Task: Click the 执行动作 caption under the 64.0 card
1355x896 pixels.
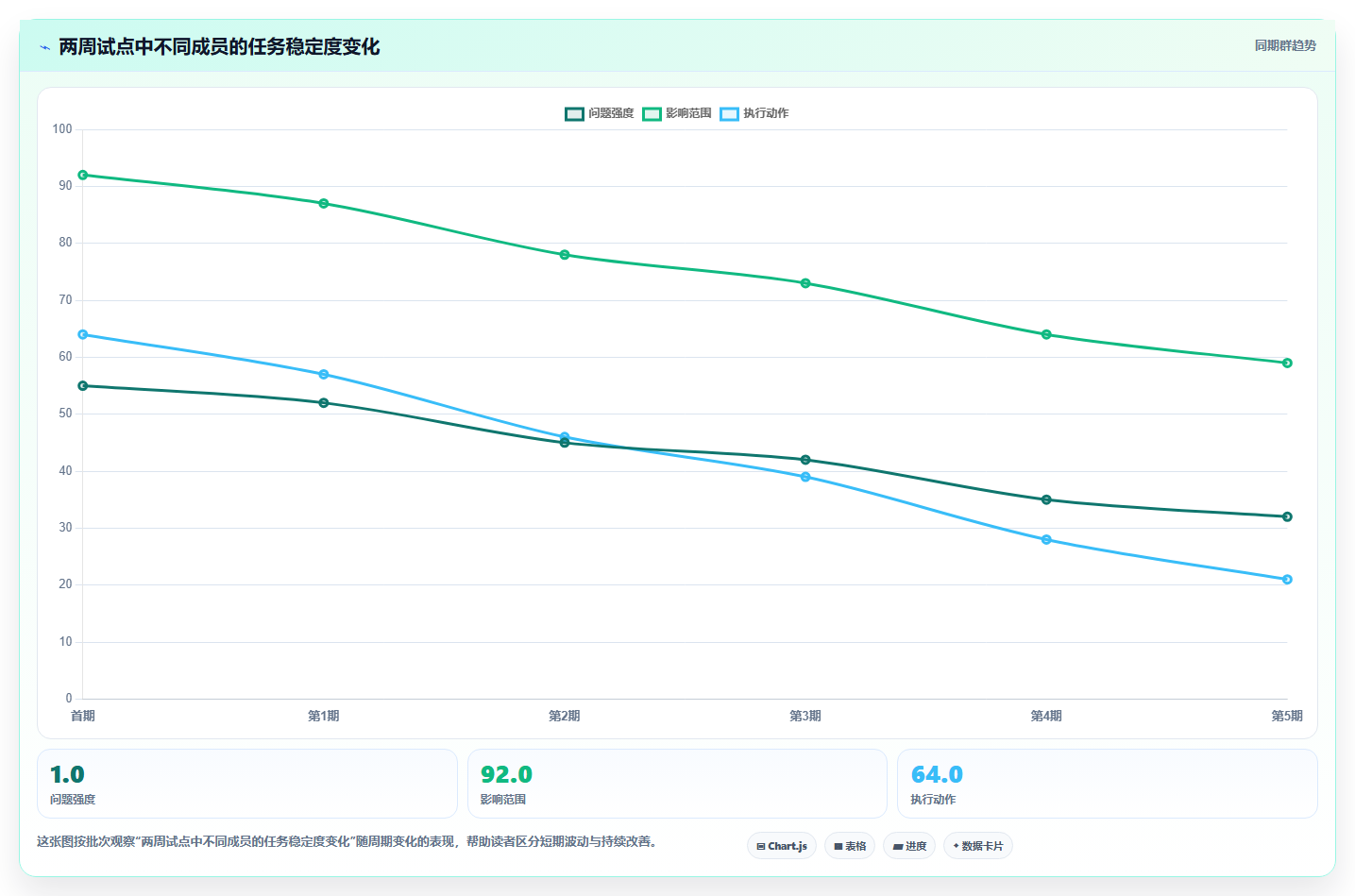Action: [933, 800]
